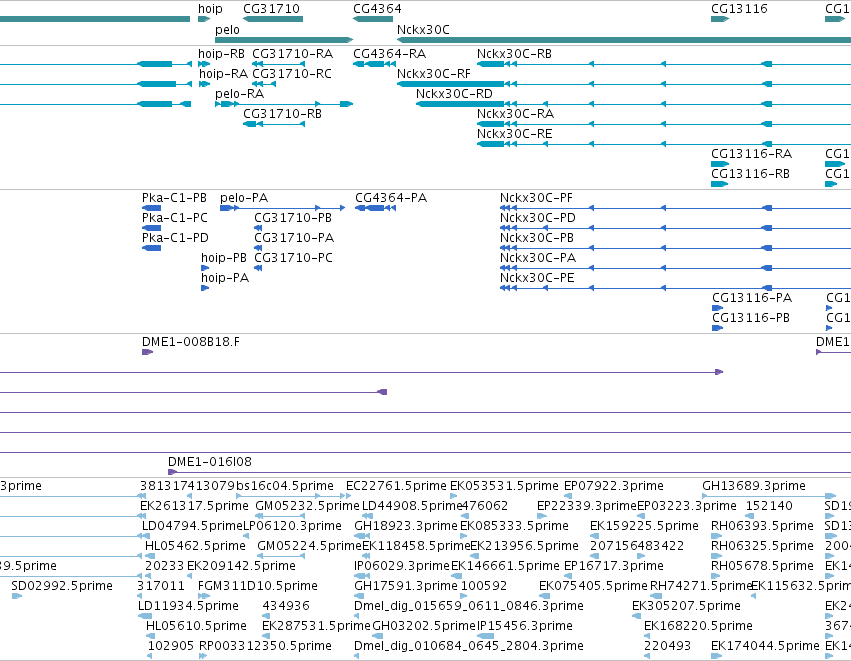Open the HL05610.5prime EST label

(x=196, y=627)
